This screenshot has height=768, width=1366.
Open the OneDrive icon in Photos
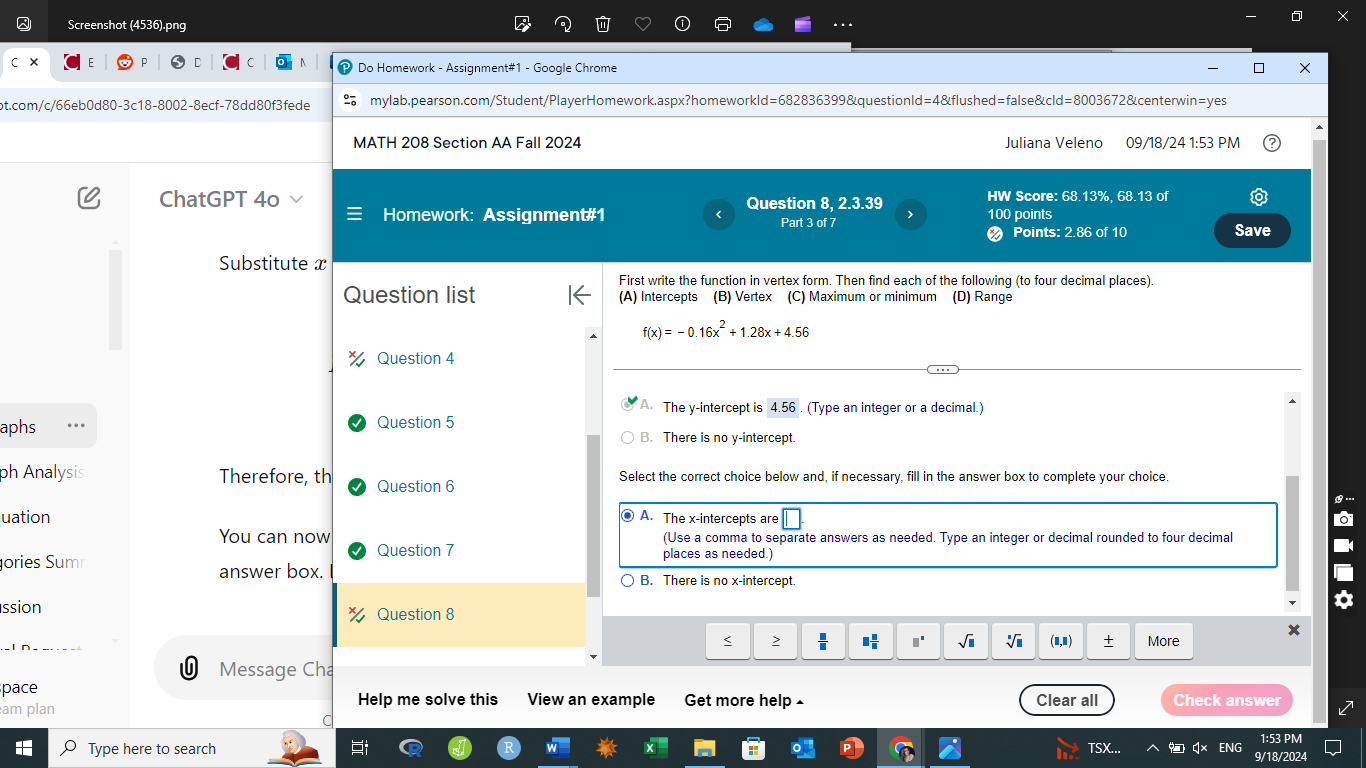pos(763,25)
